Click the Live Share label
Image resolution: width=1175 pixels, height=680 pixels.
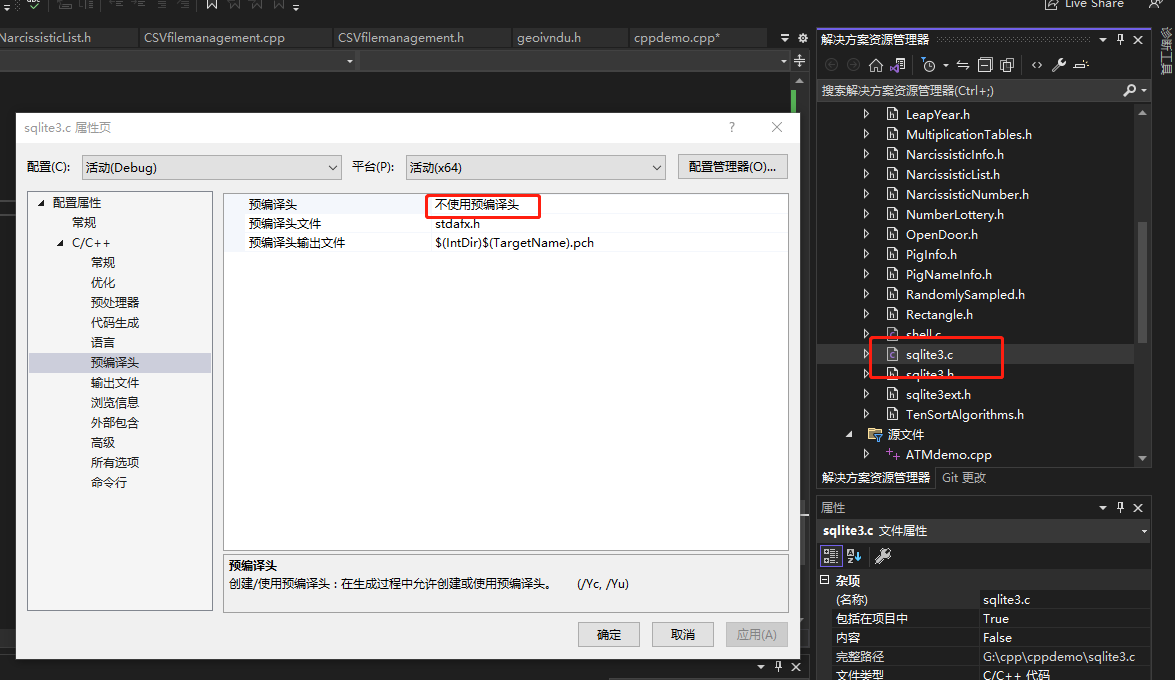[x=1094, y=4]
